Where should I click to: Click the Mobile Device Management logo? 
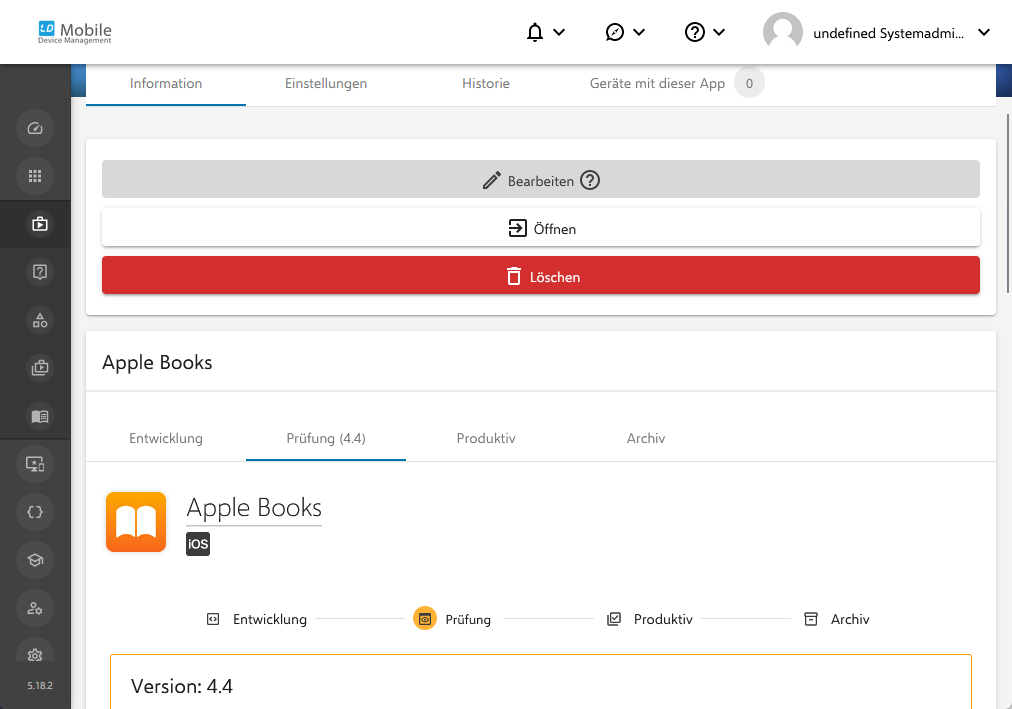point(75,32)
